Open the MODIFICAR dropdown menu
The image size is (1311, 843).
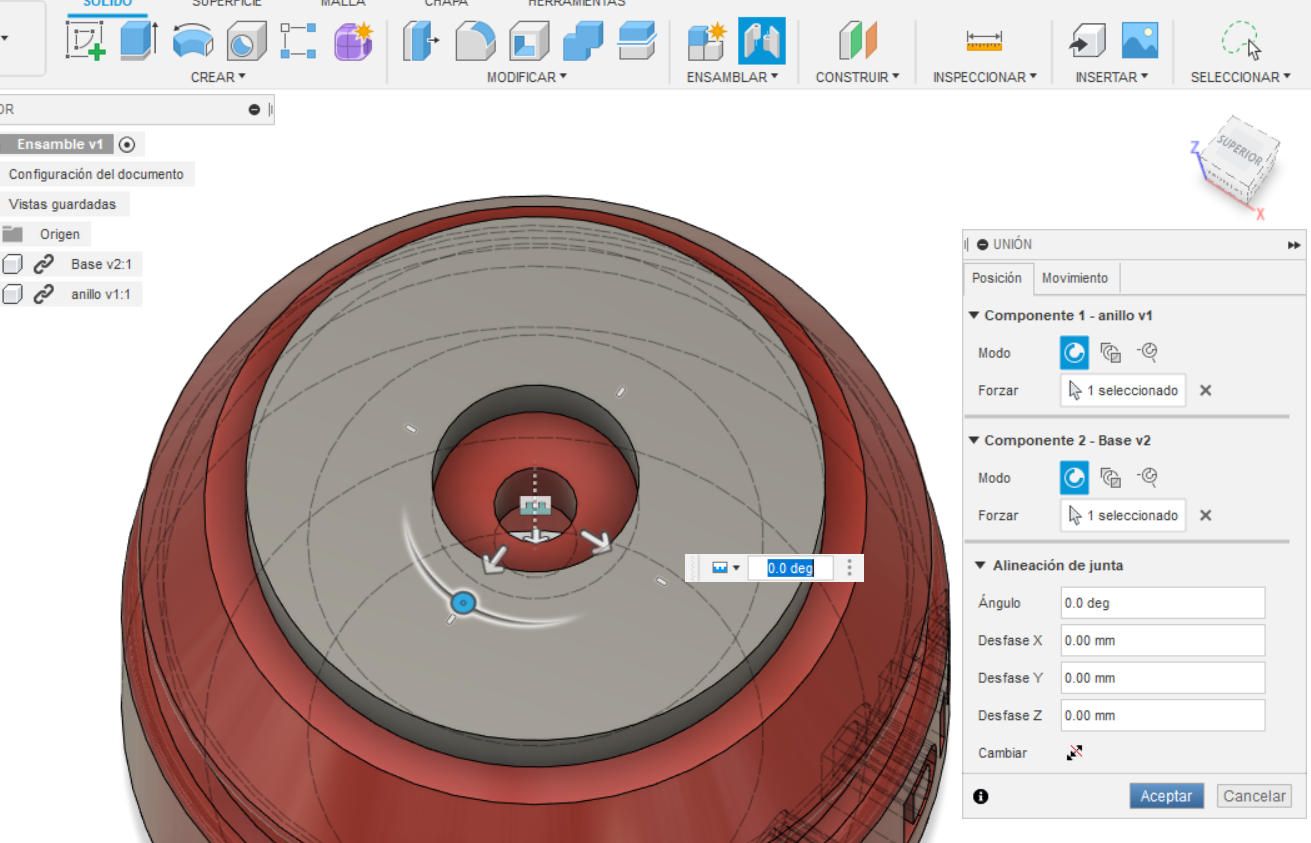pyautogui.click(x=527, y=77)
